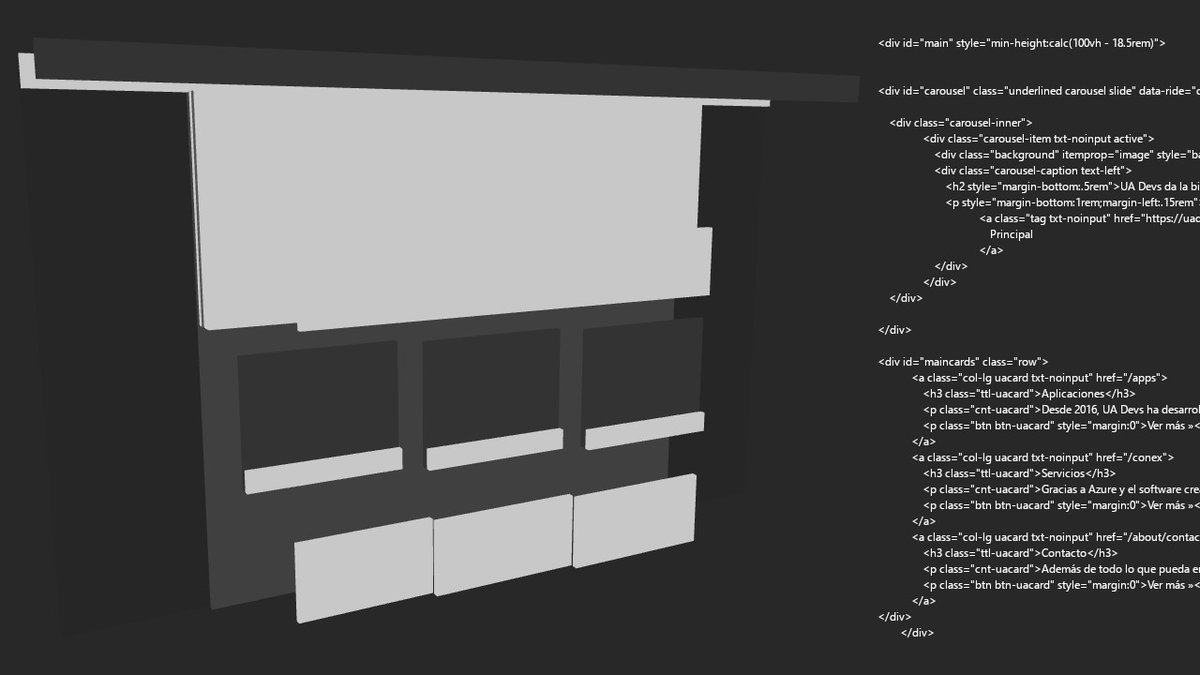Click the carousel-caption text-left div line

[1033, 171]
